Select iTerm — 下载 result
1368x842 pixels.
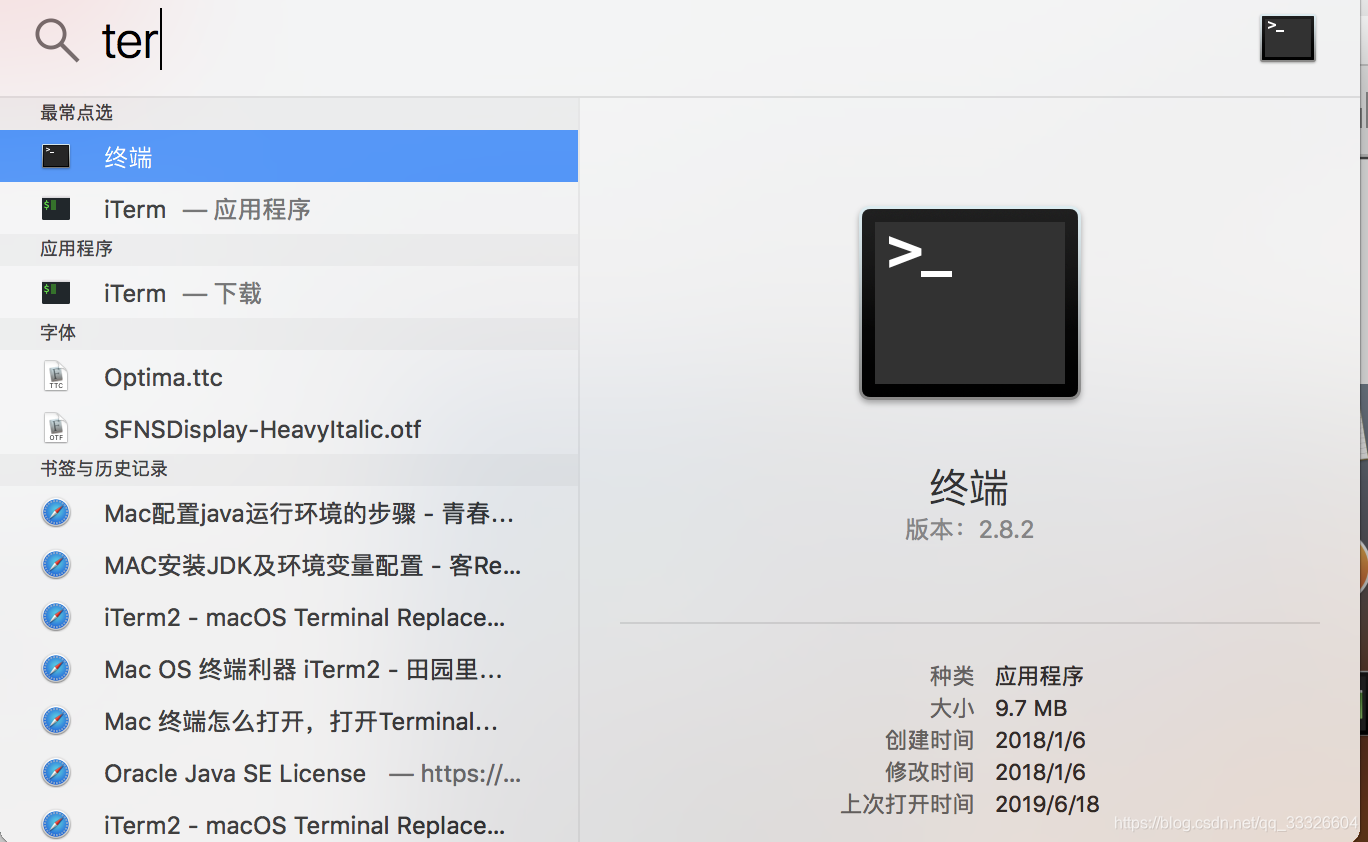289,293
